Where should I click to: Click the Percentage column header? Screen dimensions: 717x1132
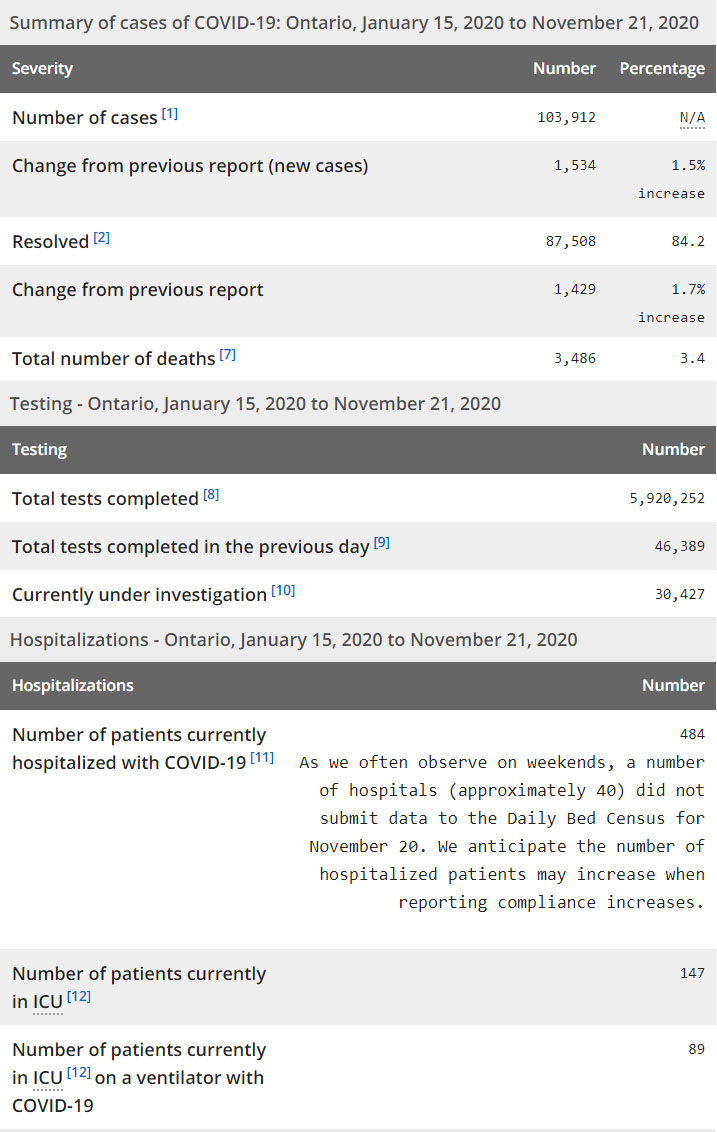tap(662, 69)
